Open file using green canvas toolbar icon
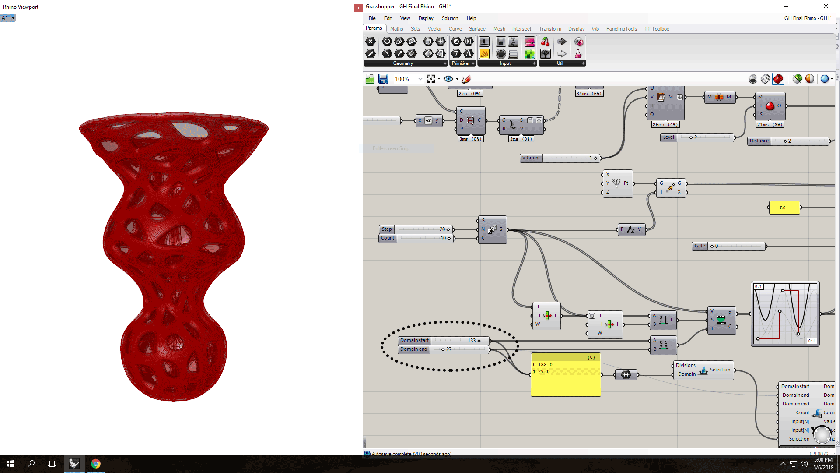Viewport: 840px width, 473px height. click(371, 78)
